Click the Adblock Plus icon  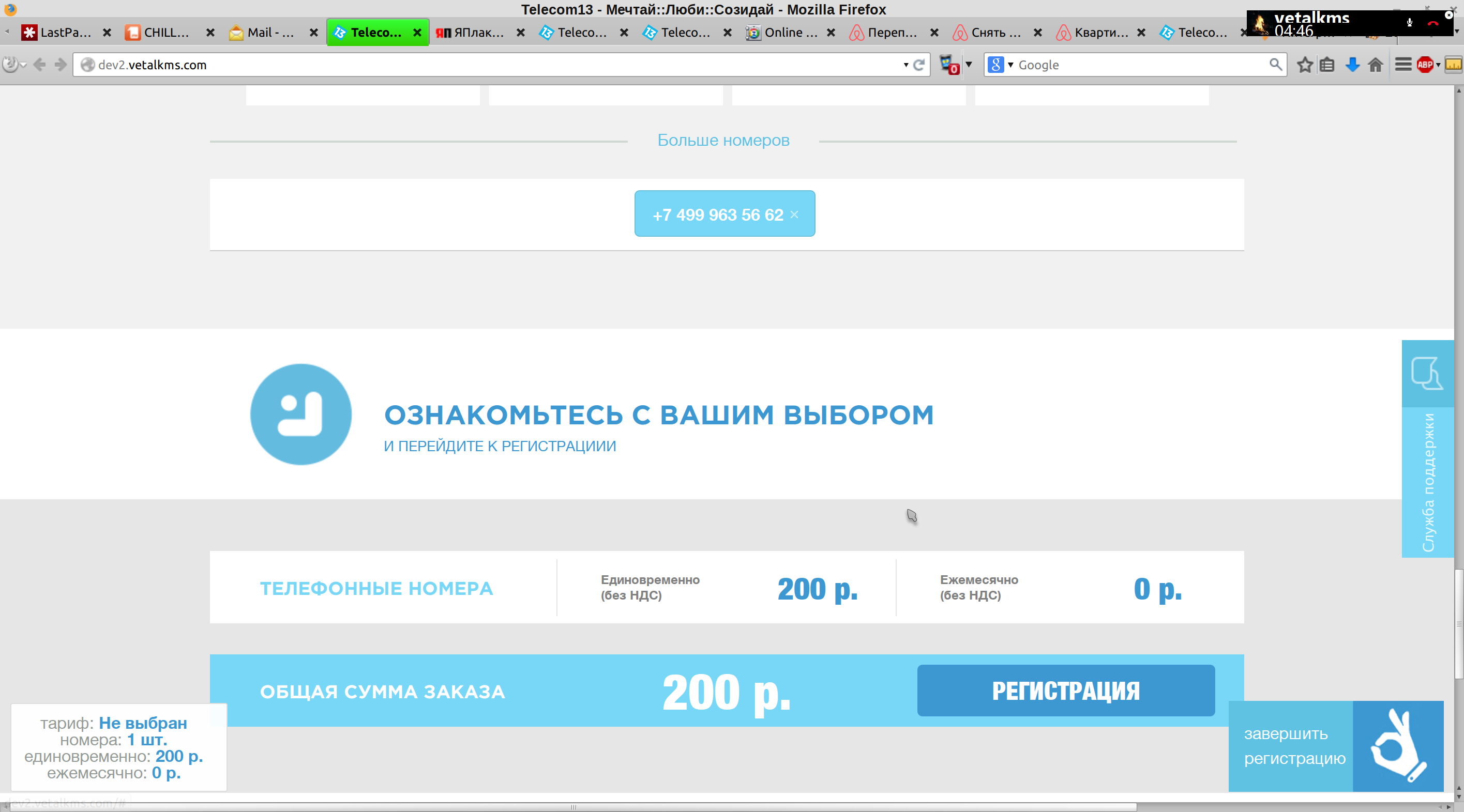tap(1424, 64)
